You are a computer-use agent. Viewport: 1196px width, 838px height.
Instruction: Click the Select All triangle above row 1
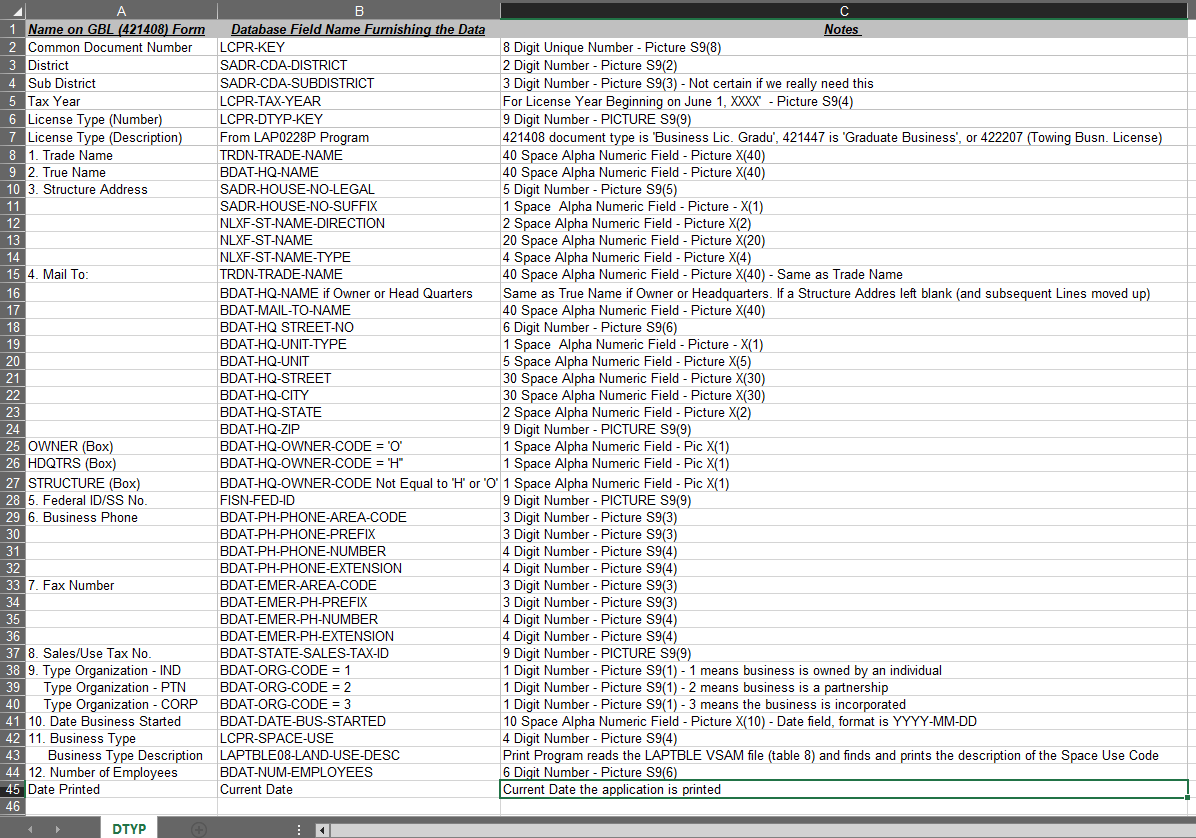[12, 11]
